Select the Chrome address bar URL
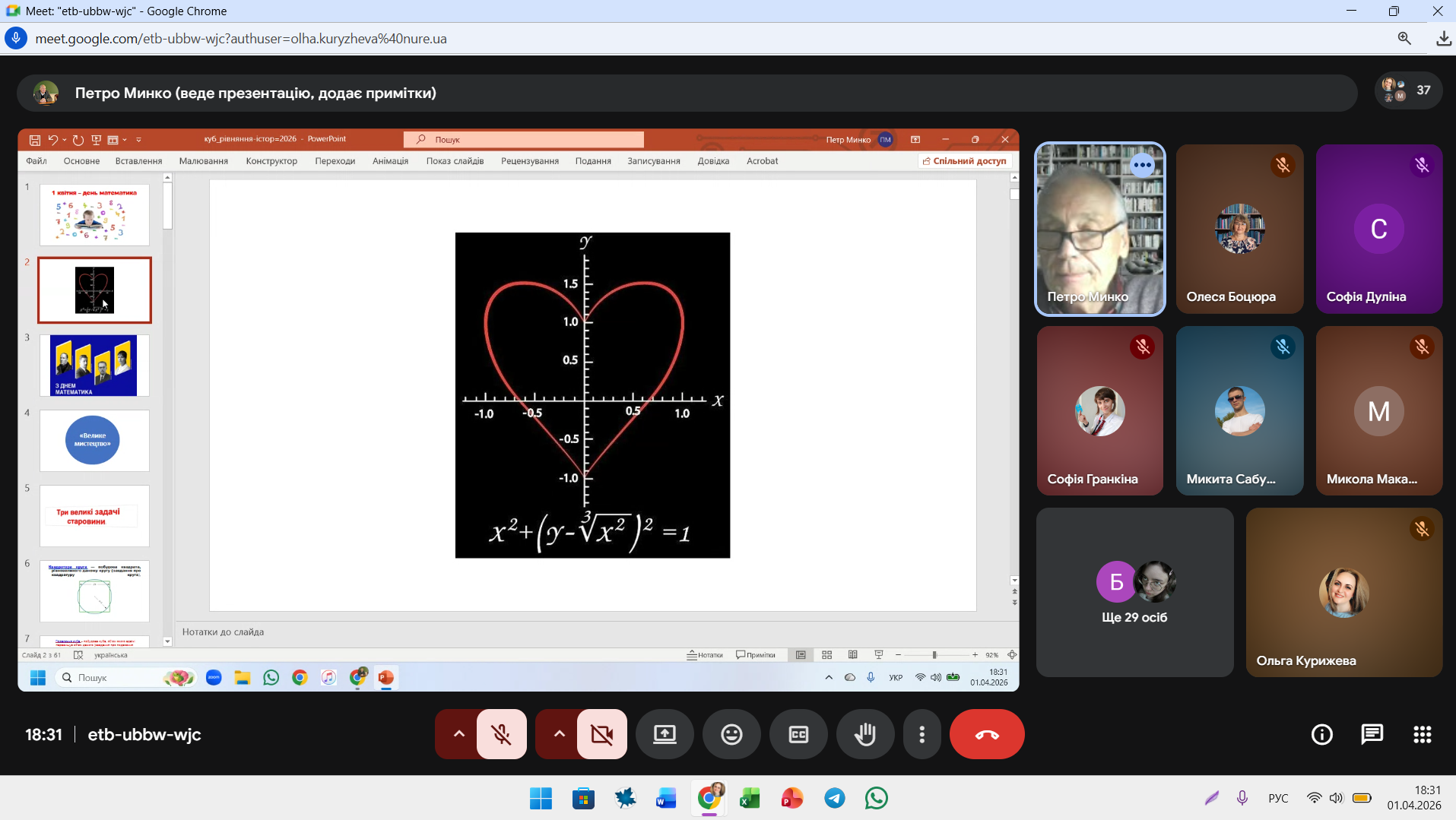 coord(241,39)
